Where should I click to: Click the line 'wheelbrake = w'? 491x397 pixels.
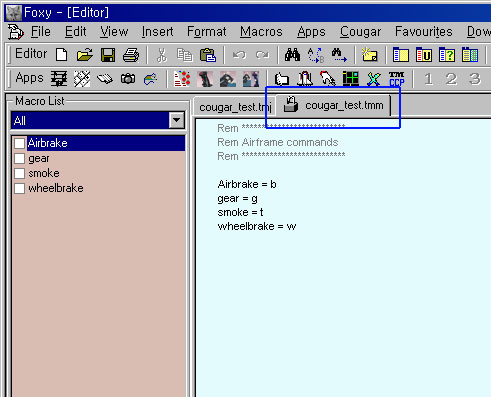[x=257, y=226]
